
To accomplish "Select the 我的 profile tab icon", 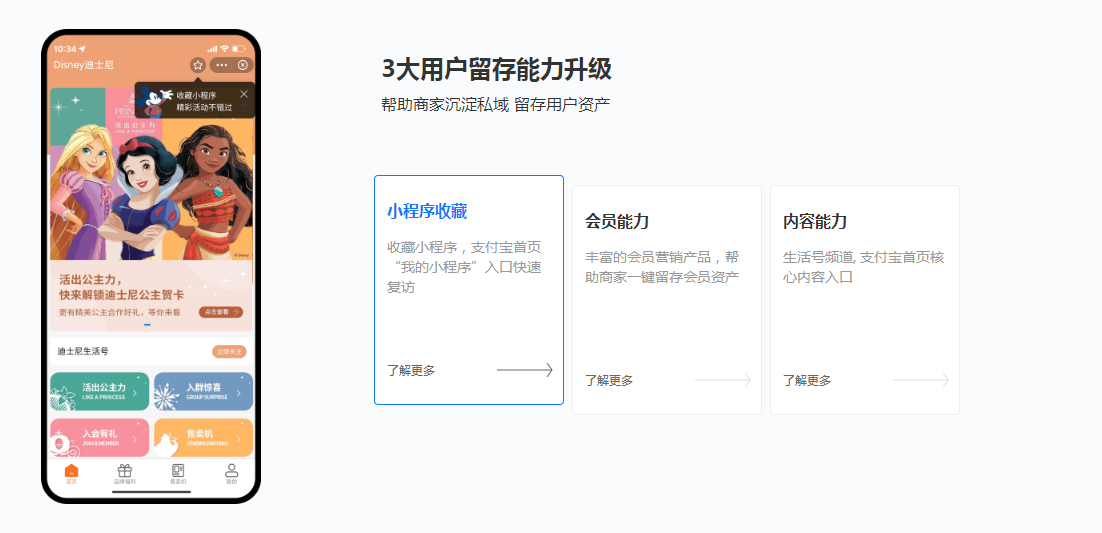I will tap(231, 471).
